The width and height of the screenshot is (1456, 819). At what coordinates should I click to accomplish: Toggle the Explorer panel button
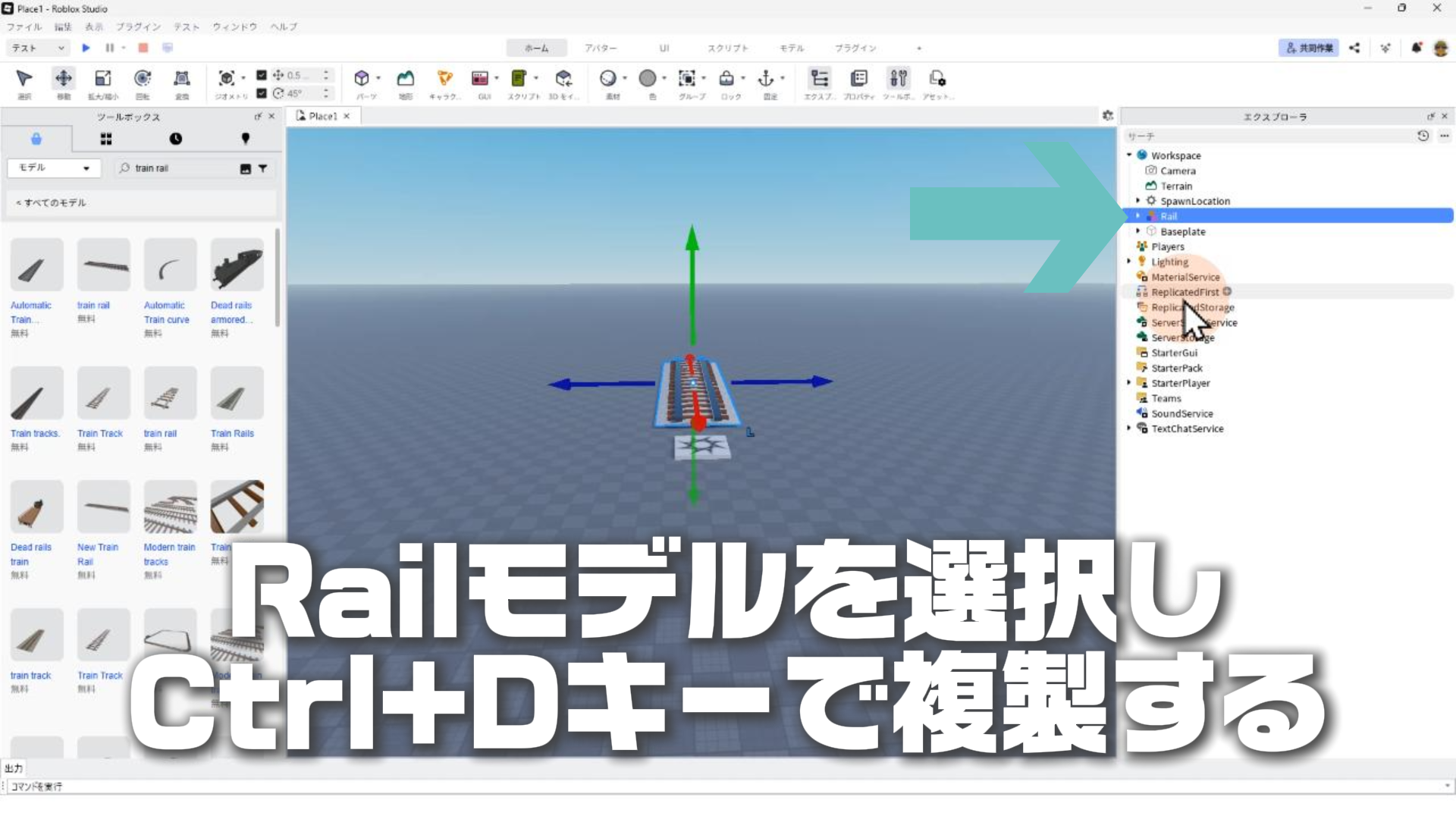click(x=819, y=79)
